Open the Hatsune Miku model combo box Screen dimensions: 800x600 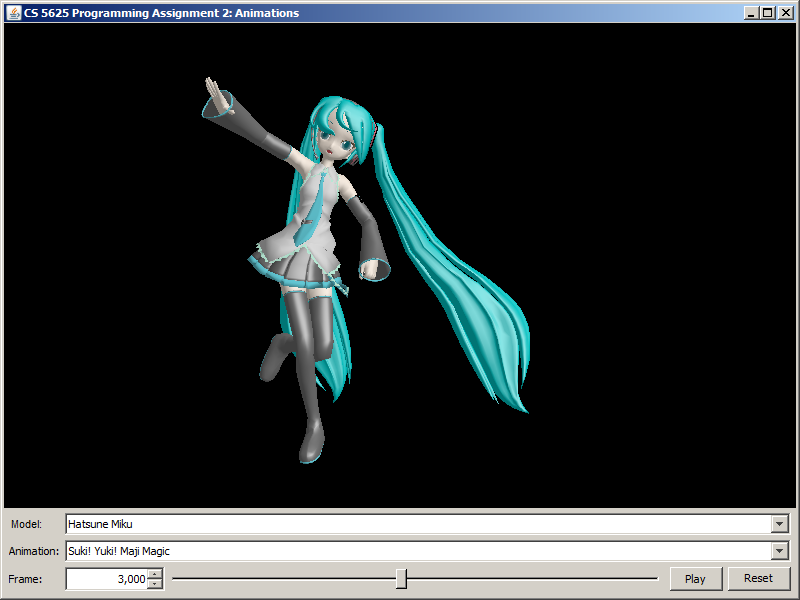[418, 524]
